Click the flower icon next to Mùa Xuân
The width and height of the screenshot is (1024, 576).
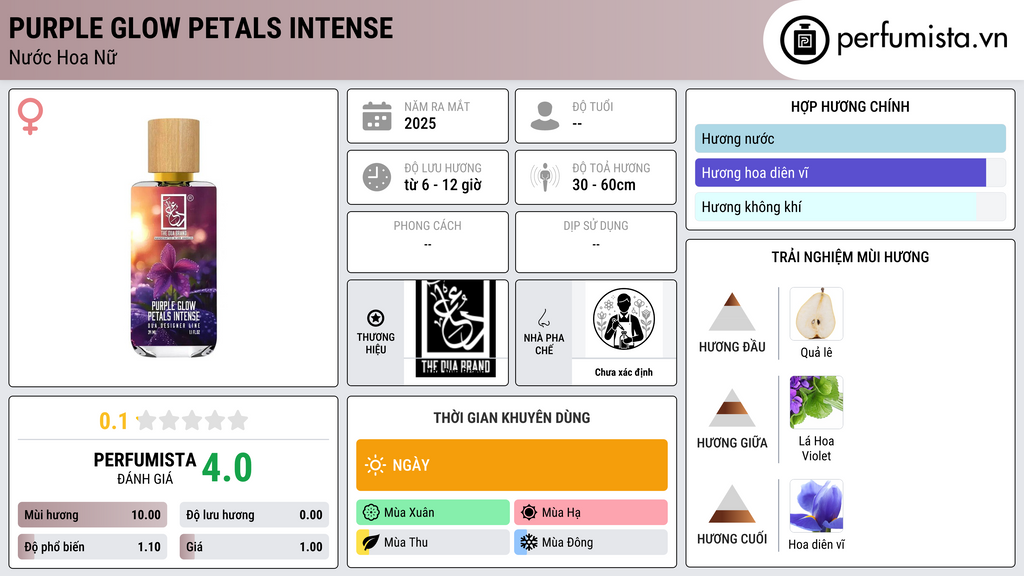(371, 513)
